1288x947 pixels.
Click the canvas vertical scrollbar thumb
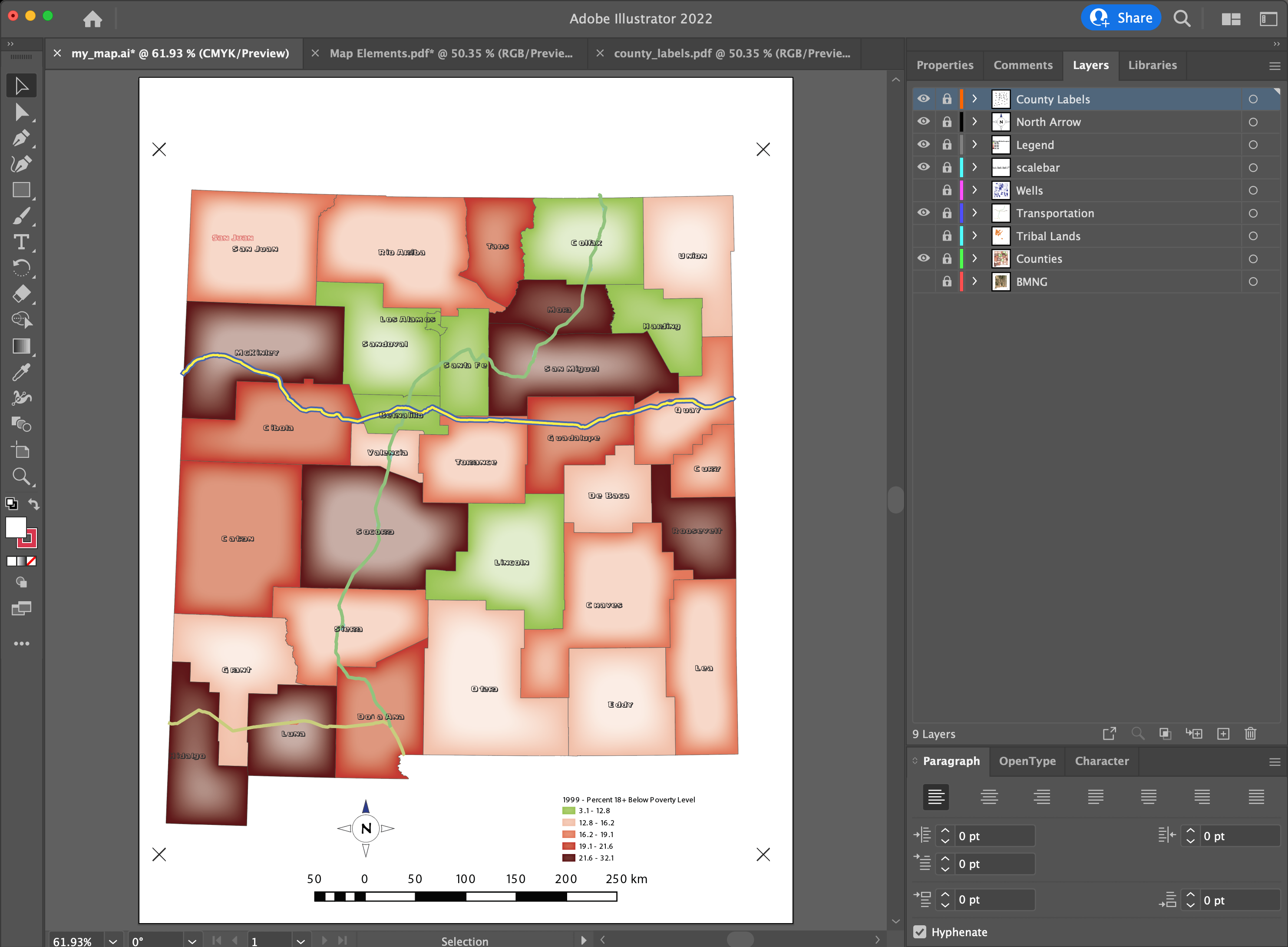point(895,500)
